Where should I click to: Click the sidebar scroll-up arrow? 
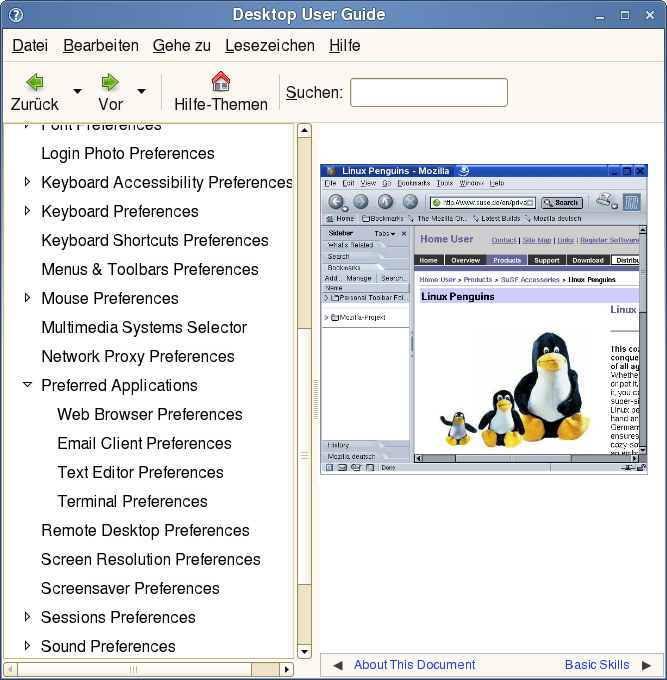pos(304,131)
